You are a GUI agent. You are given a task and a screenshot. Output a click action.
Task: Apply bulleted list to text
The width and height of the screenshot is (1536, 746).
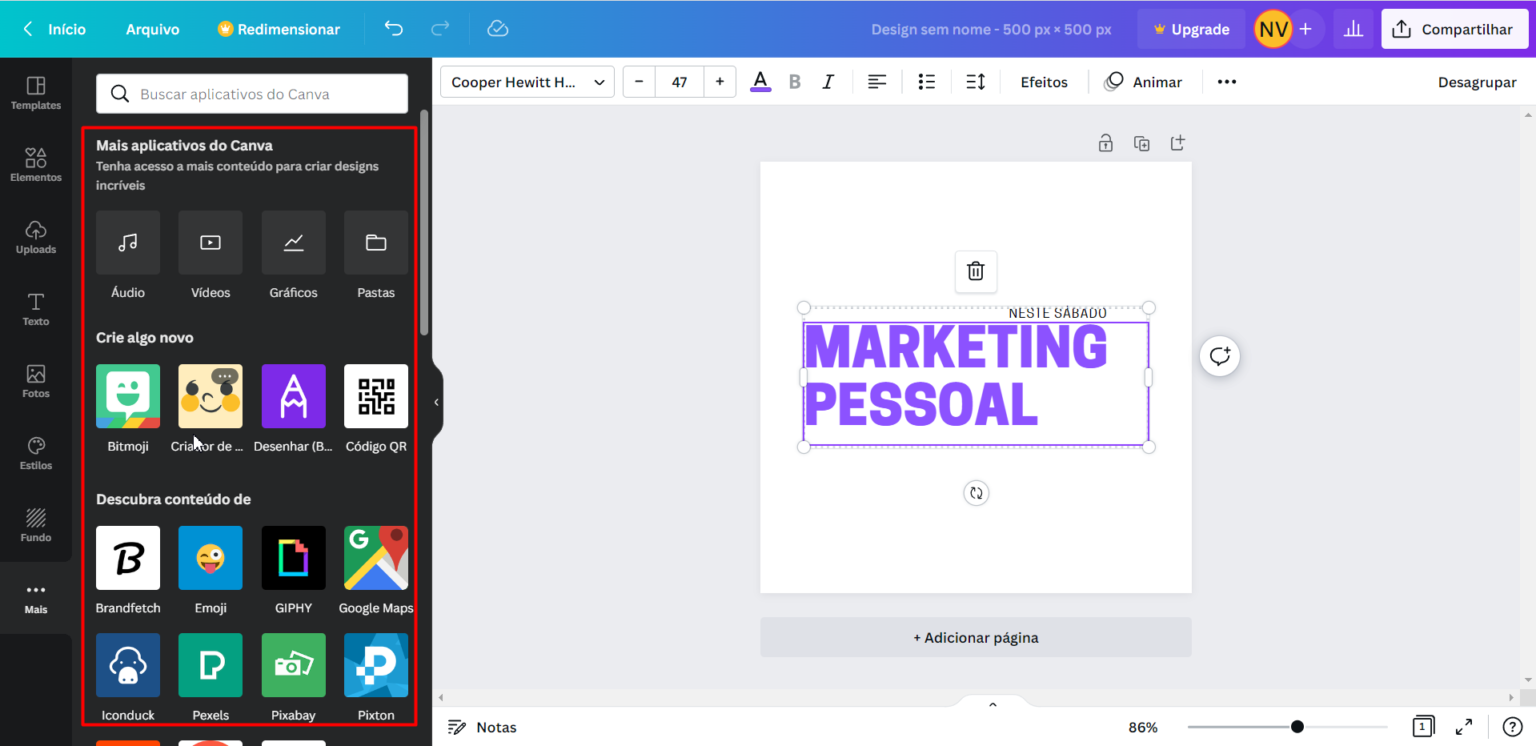click(927, 82)
